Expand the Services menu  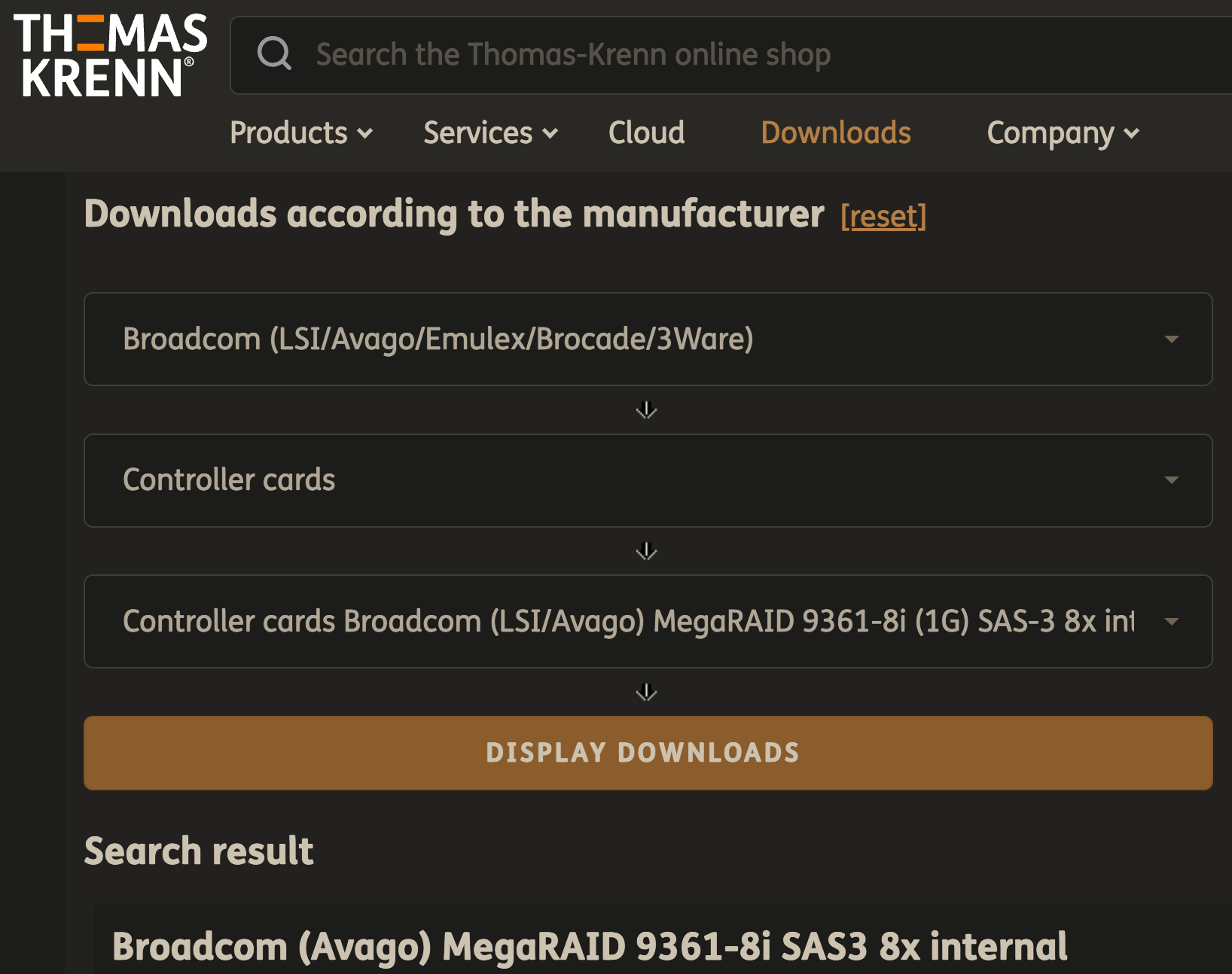(x=491, y=133)
